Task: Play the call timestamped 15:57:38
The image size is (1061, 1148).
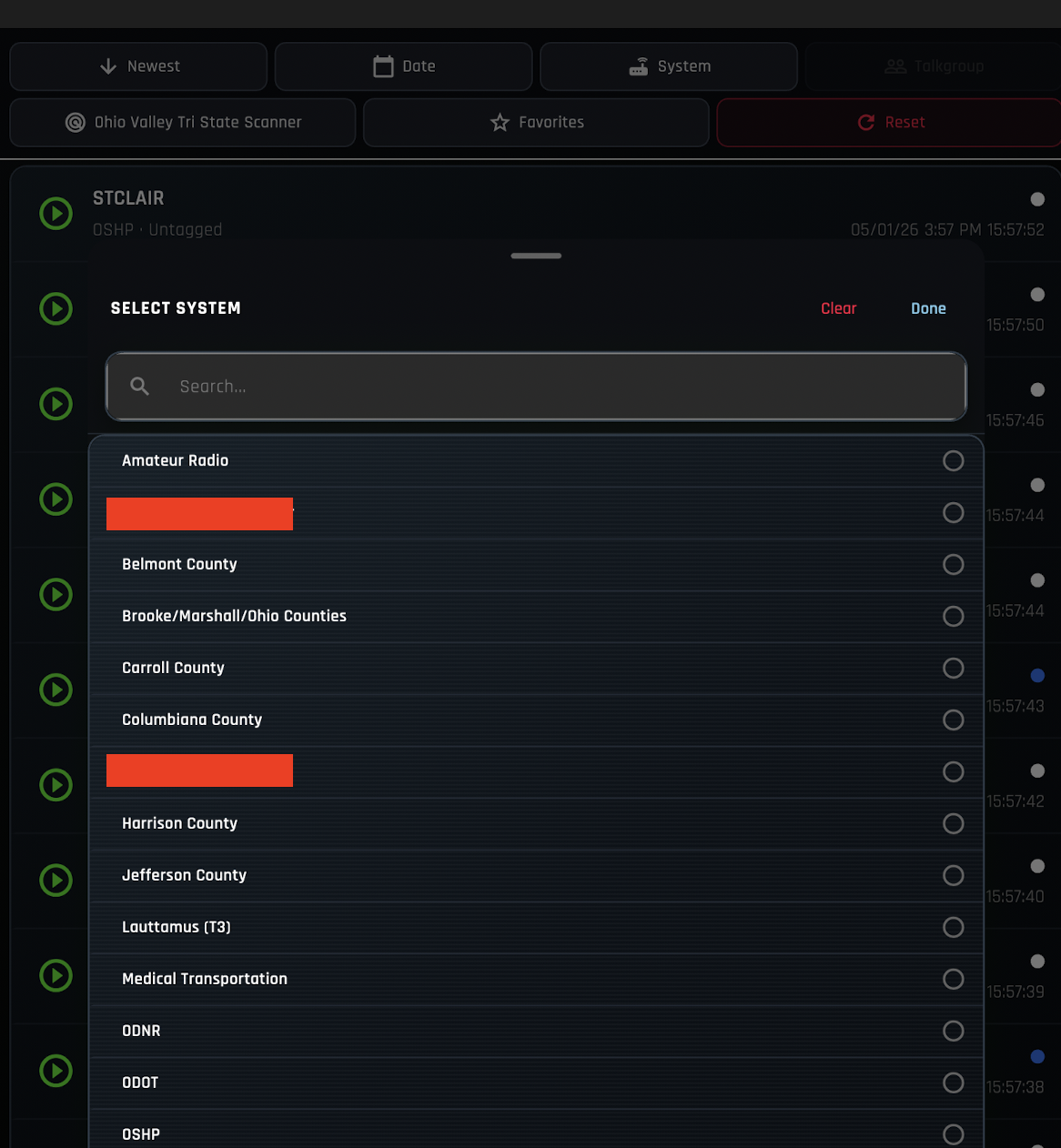Action: (x=56, y=1071)
